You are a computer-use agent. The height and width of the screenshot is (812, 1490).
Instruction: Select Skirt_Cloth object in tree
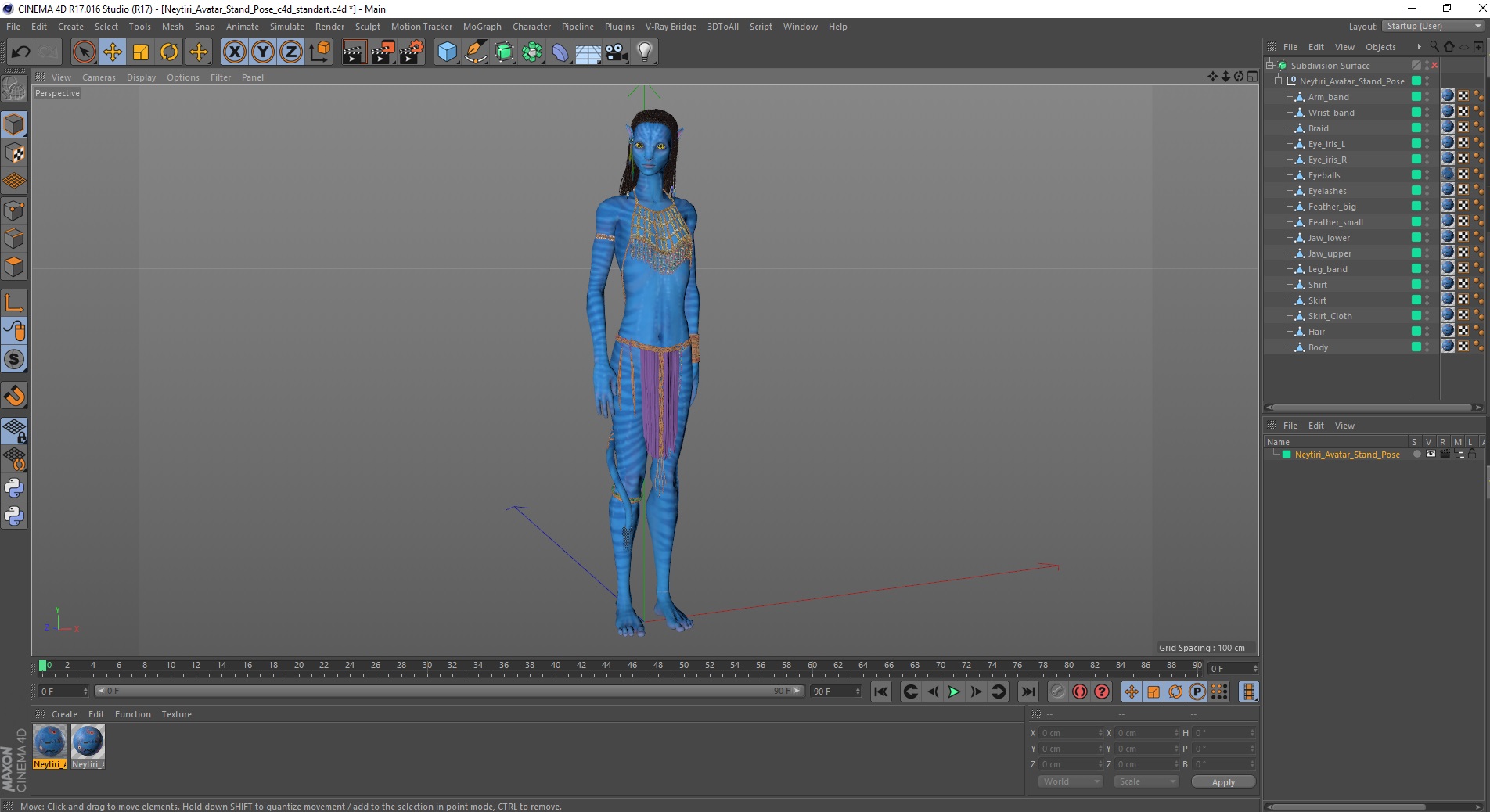click(x=1330, y=316)
